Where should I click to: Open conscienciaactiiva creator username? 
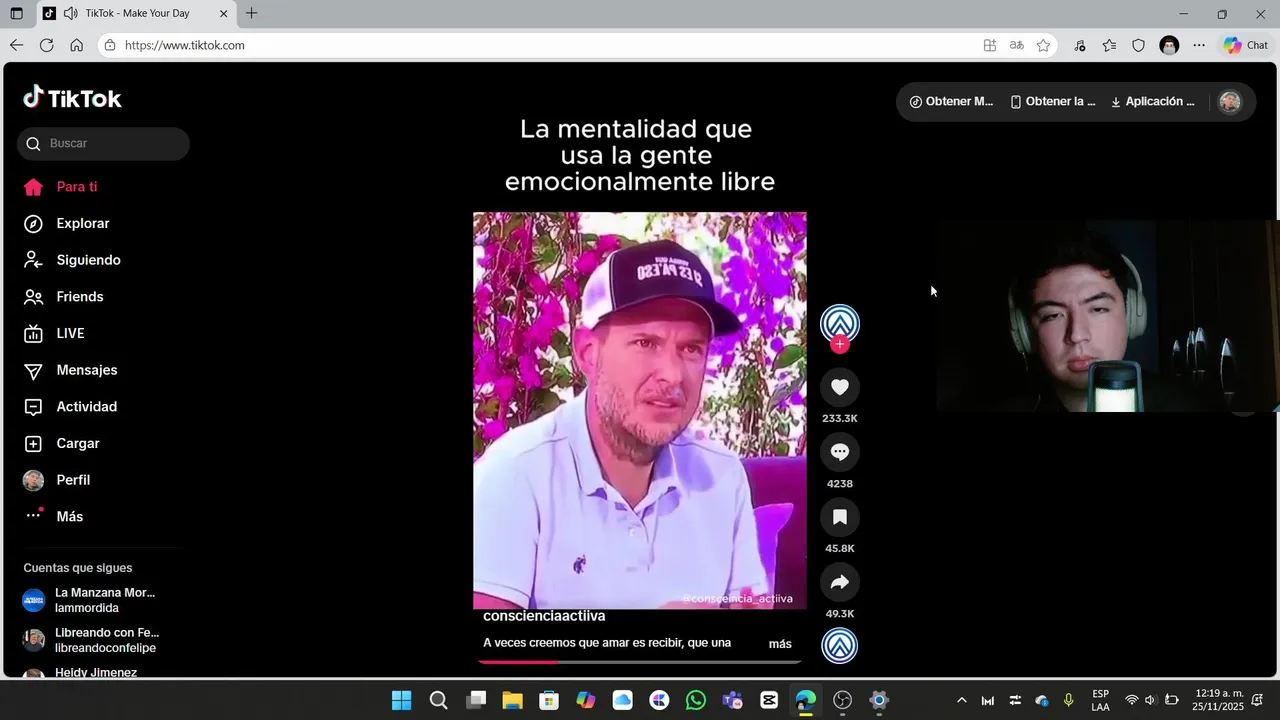click(x=544, y=616)
